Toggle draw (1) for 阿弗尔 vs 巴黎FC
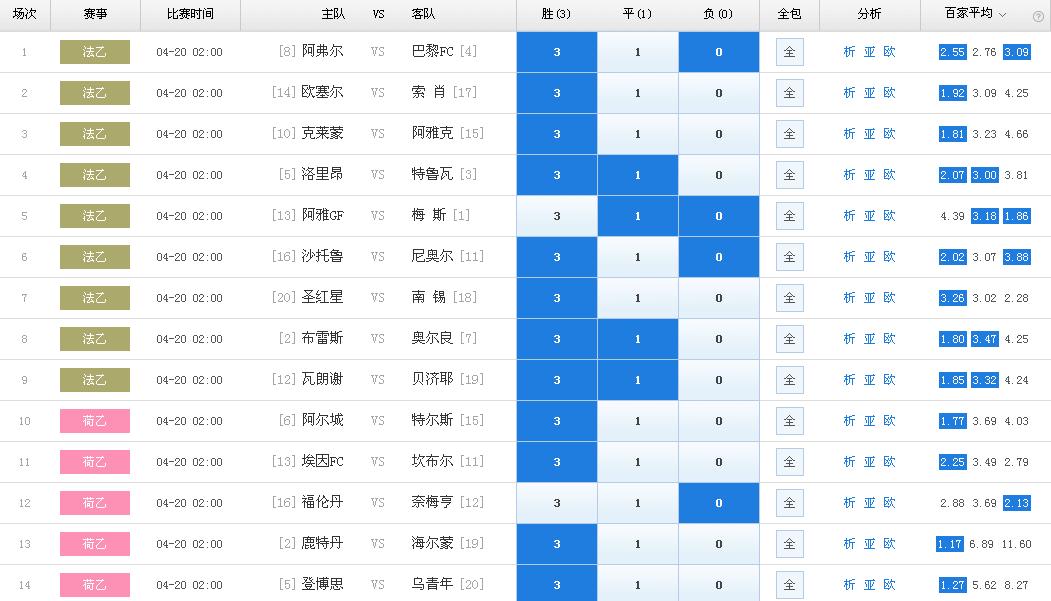 (637, 52)
